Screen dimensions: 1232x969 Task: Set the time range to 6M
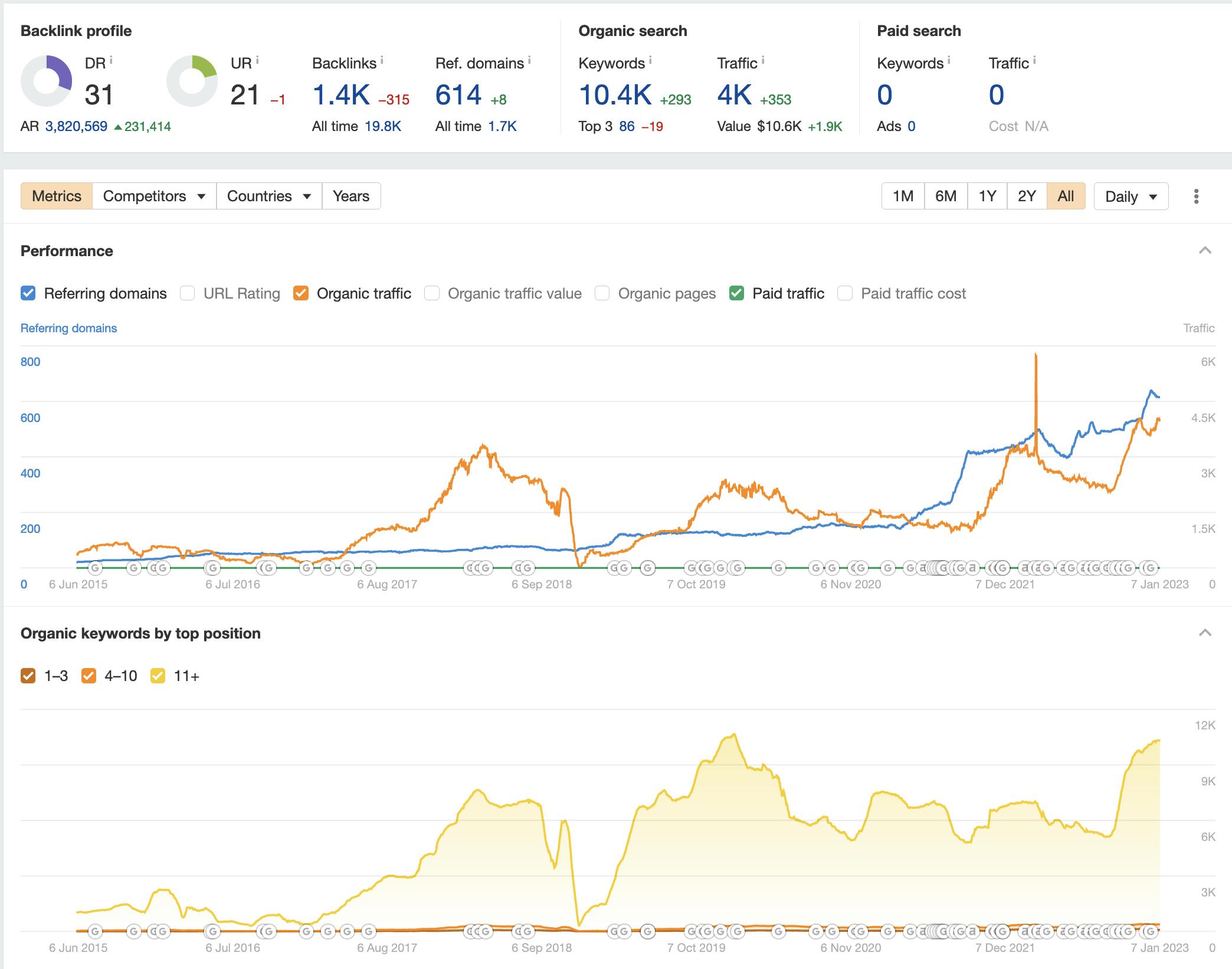click(x=946, y=196)
